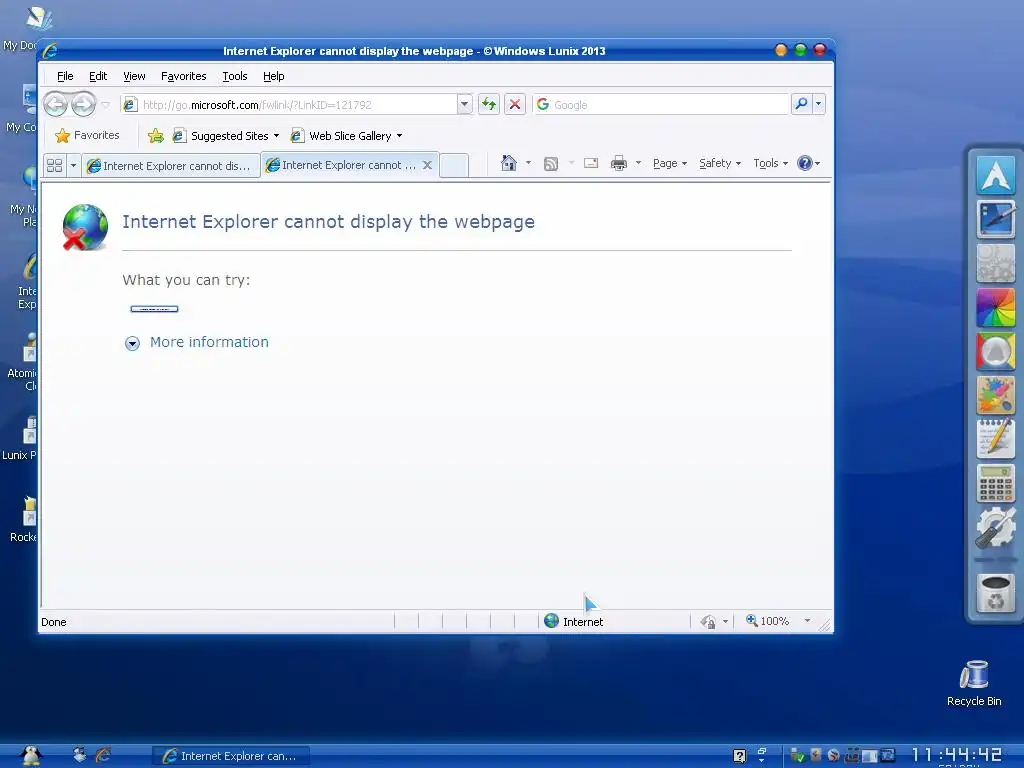Open the Page command bar menu

click(x=669, y=163)
